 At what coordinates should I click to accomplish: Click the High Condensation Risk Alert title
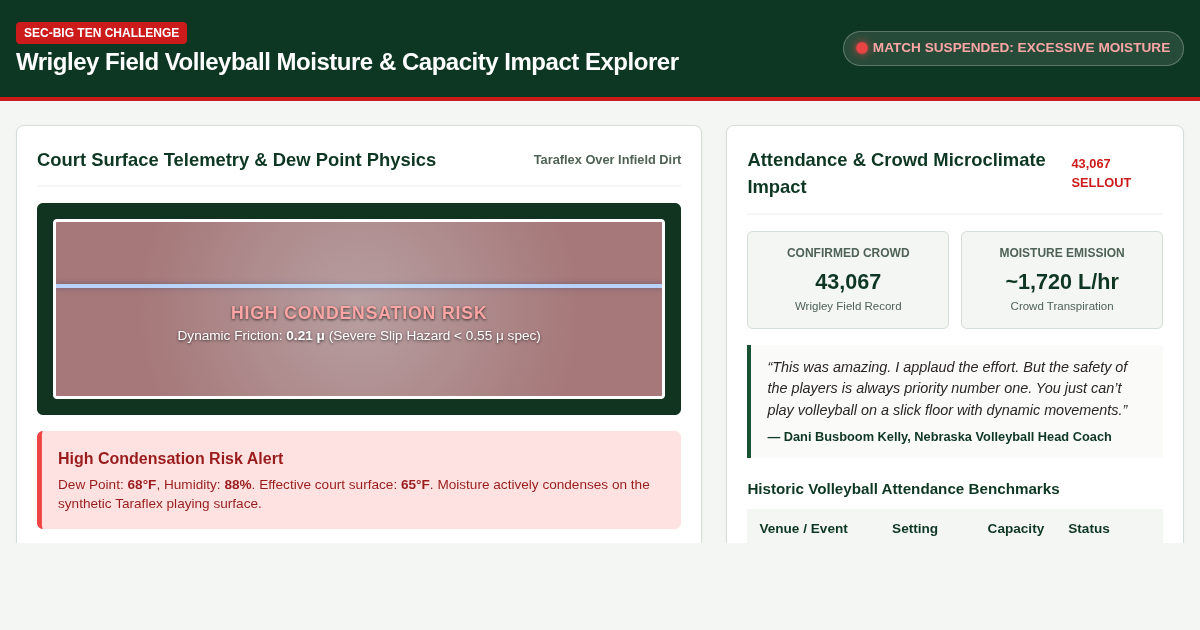pyautogui.click(x=171, y=459)
